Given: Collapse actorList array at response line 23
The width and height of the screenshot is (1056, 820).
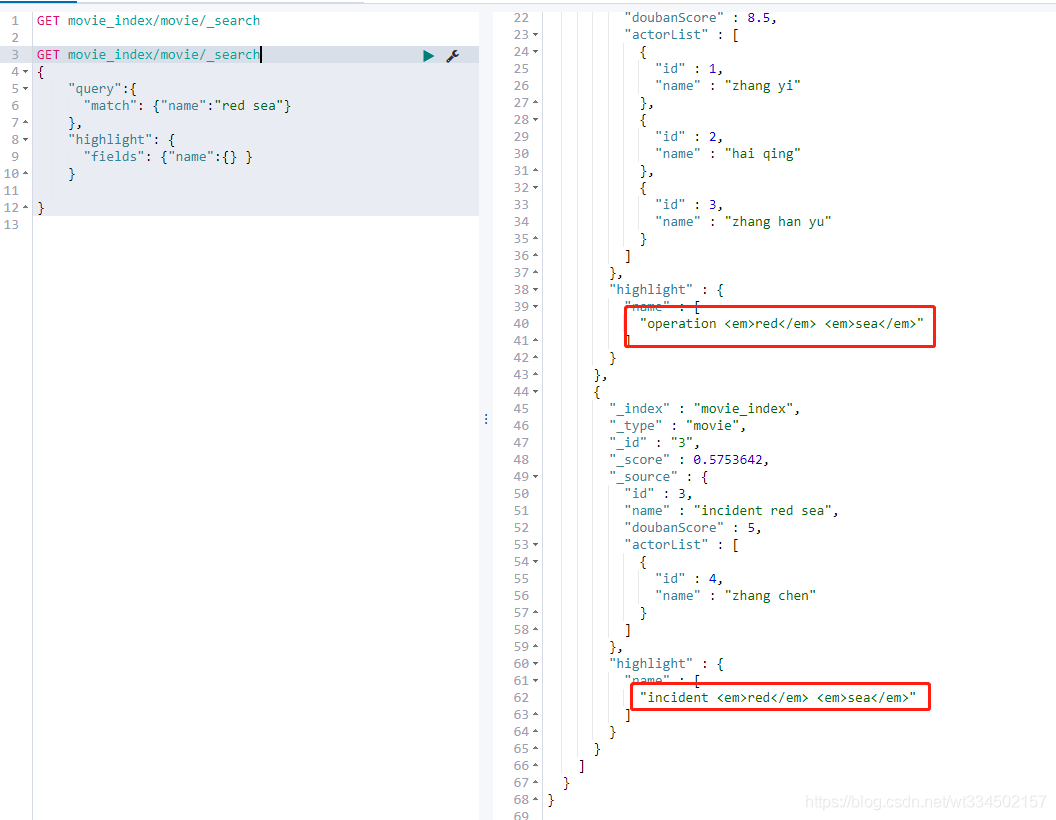Looking at the screenshot, I should (535, 34).
